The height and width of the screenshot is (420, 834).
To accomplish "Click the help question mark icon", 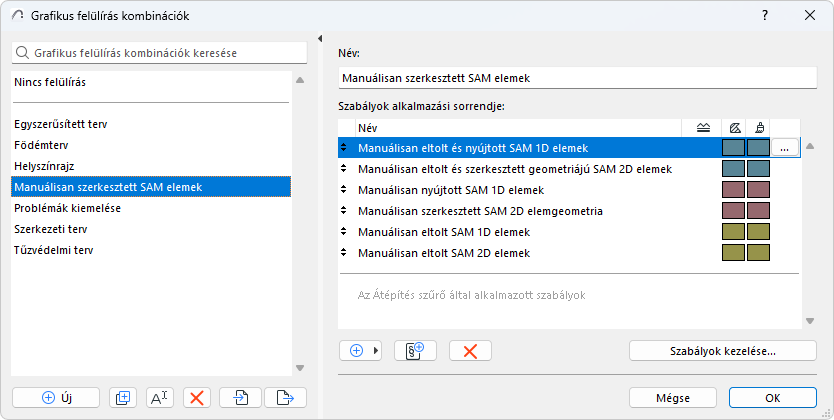I will (x=765, y=15).
